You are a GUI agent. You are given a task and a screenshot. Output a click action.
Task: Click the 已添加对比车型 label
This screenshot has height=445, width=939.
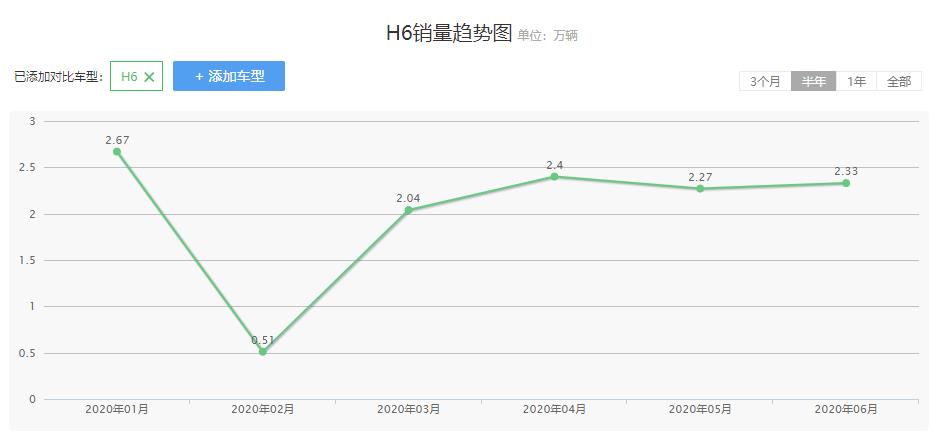(x=59, y=77)
